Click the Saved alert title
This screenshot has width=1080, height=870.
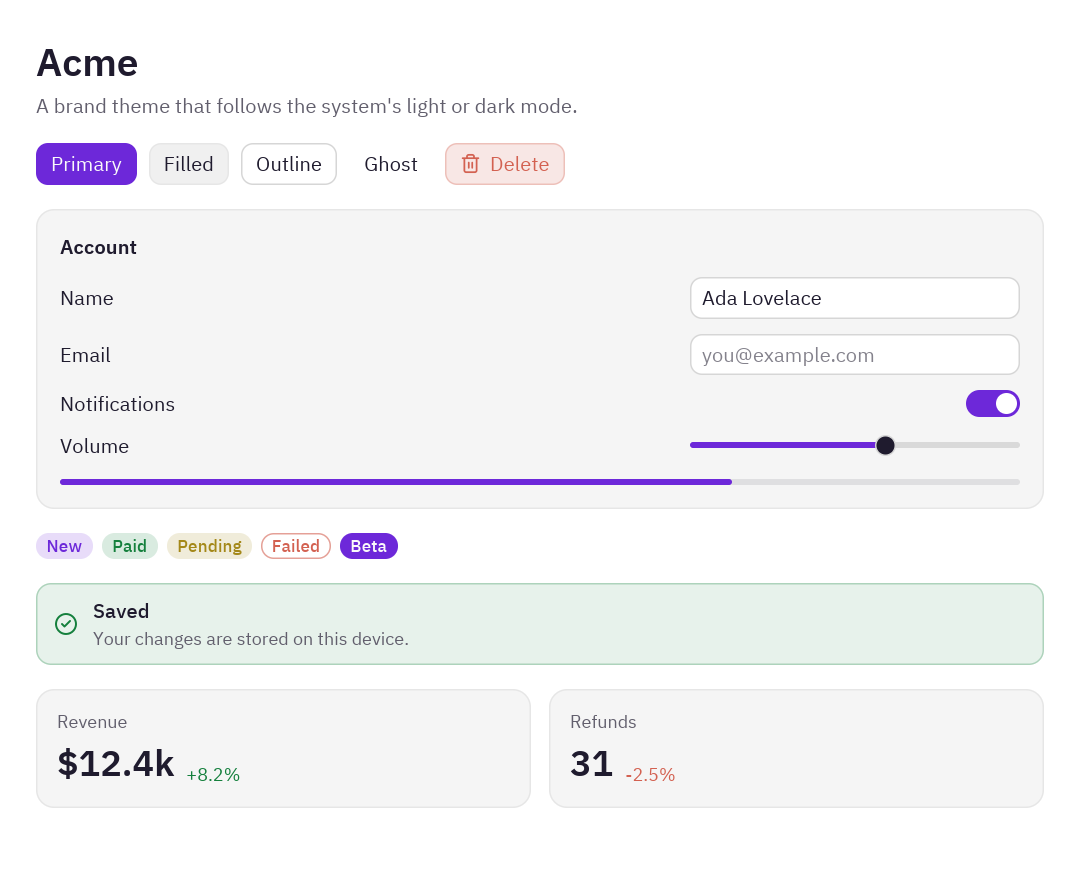[121, 611]
